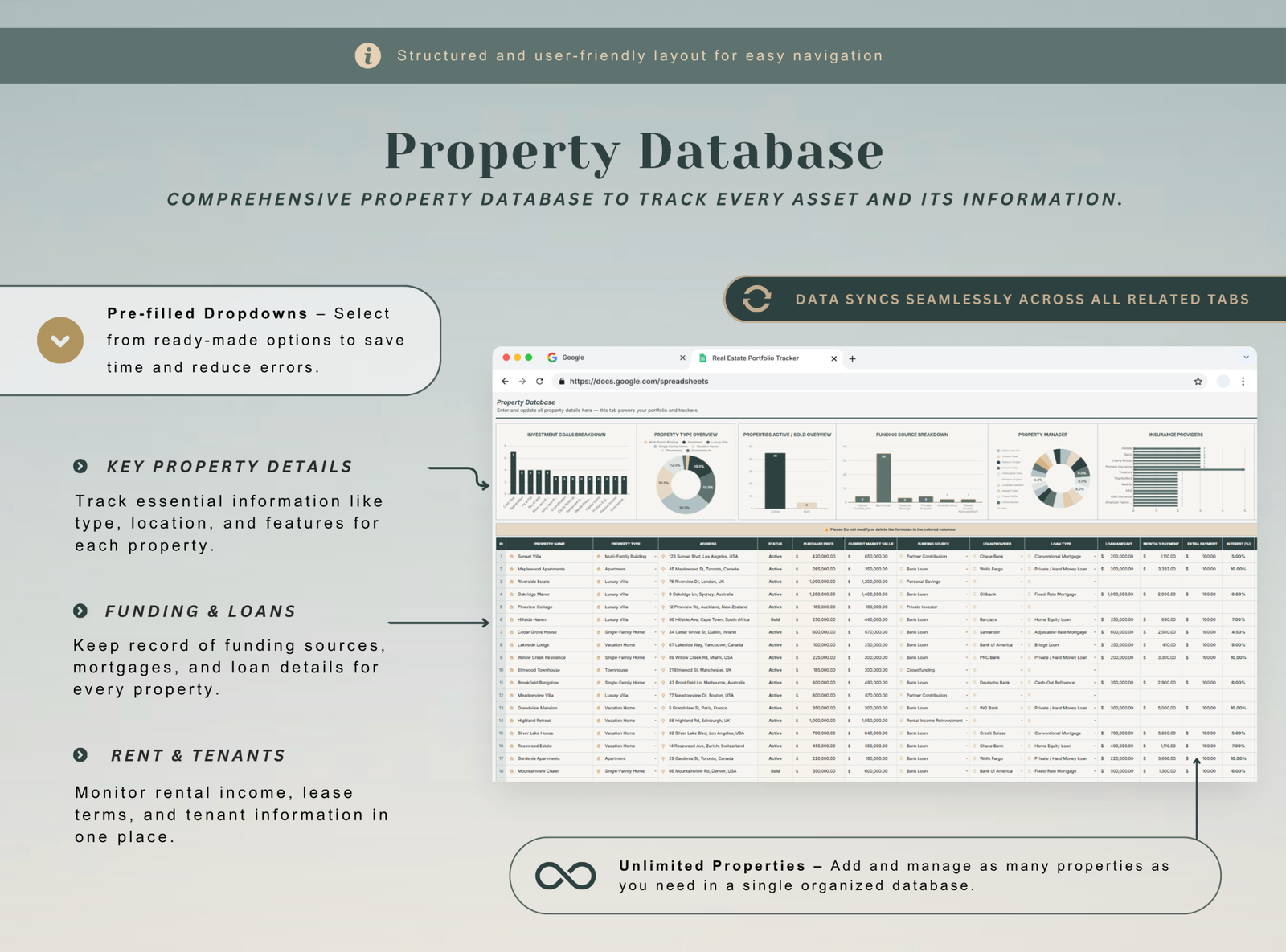
Task: Click bullet icon beside Rent & Tenants
Action: [80, 755]
